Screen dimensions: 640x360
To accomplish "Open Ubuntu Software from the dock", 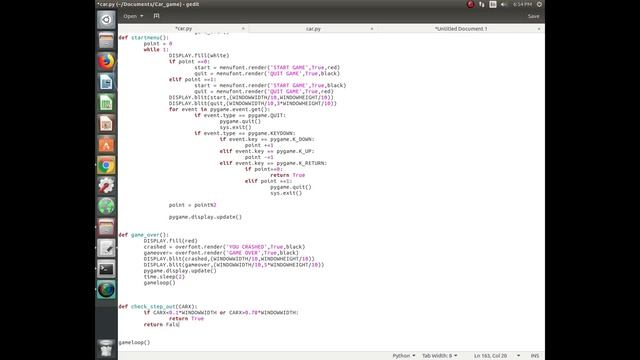I will coord(106,144).
